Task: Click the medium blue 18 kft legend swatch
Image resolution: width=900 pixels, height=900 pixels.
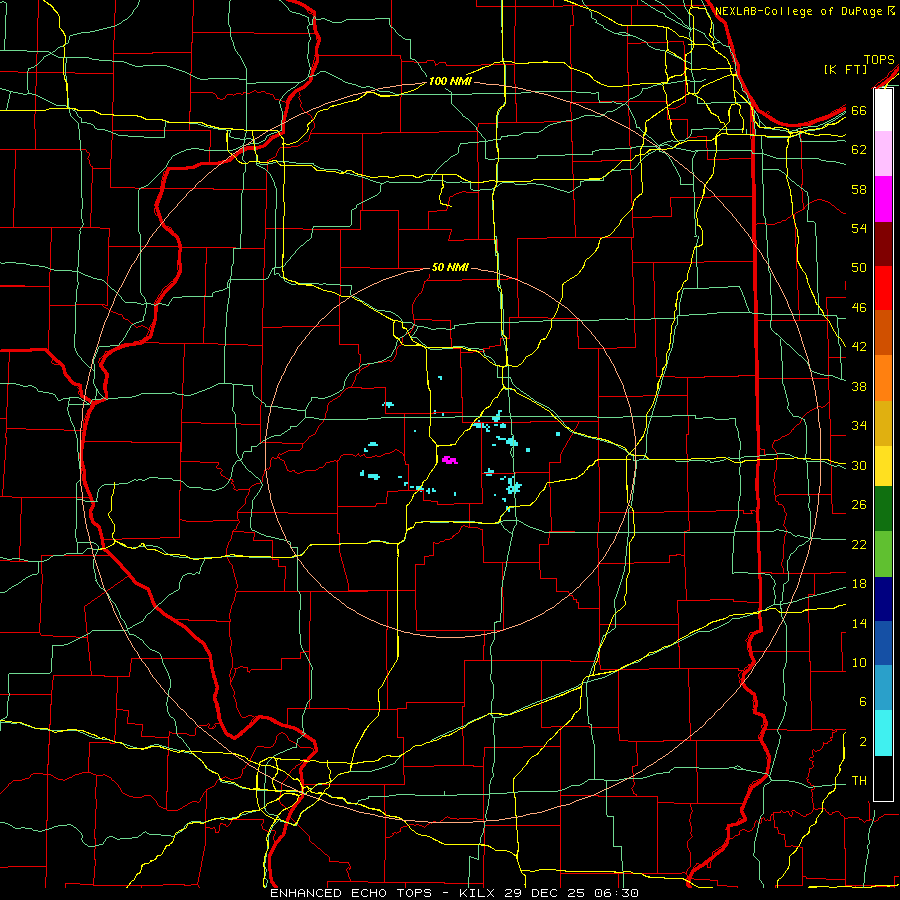Action: [883, 643]
